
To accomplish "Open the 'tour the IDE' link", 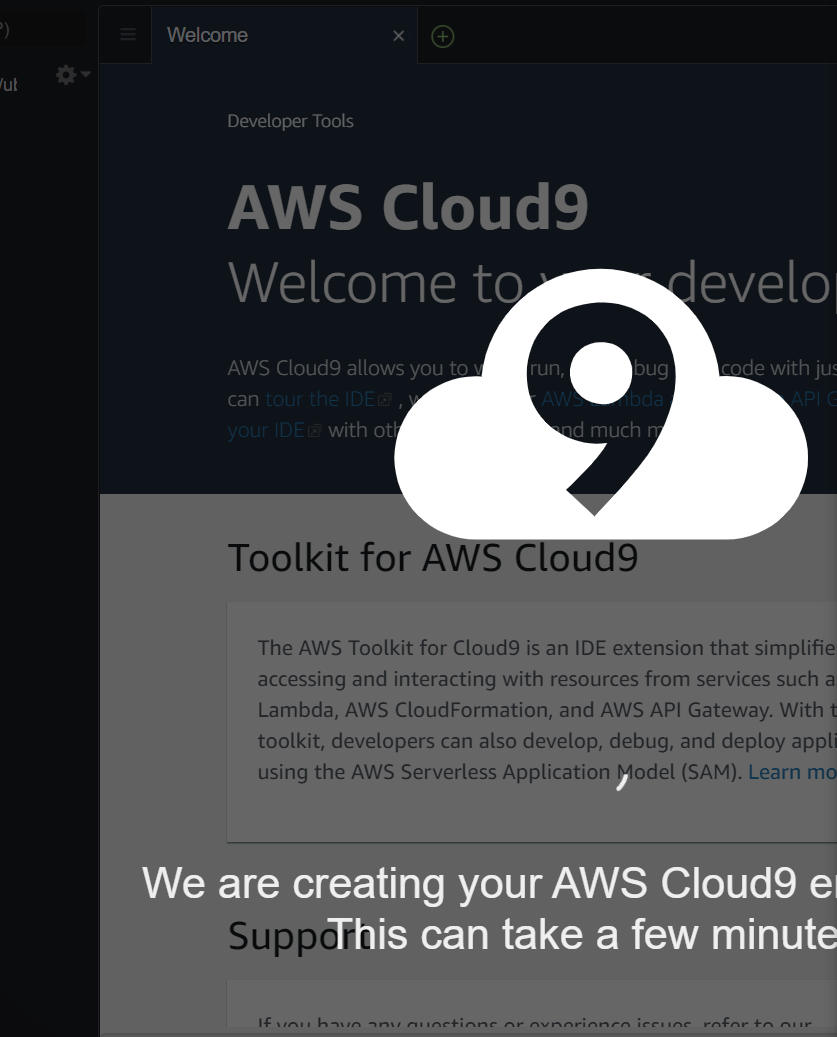I will [328, 399].
